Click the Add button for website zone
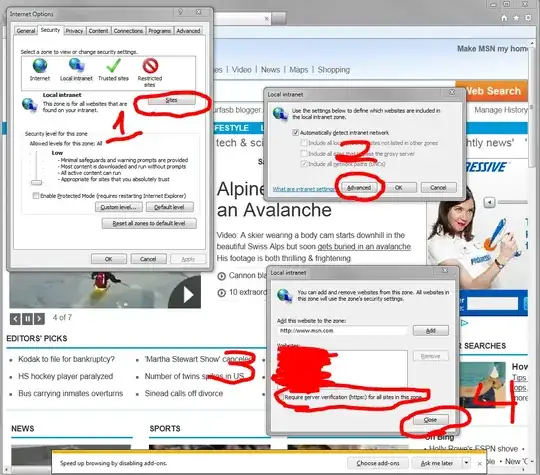 431,330
